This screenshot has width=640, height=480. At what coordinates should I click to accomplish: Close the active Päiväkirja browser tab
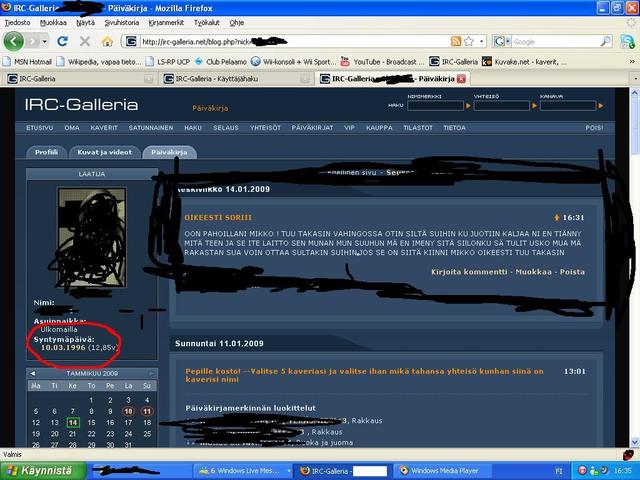click(461, 77)
